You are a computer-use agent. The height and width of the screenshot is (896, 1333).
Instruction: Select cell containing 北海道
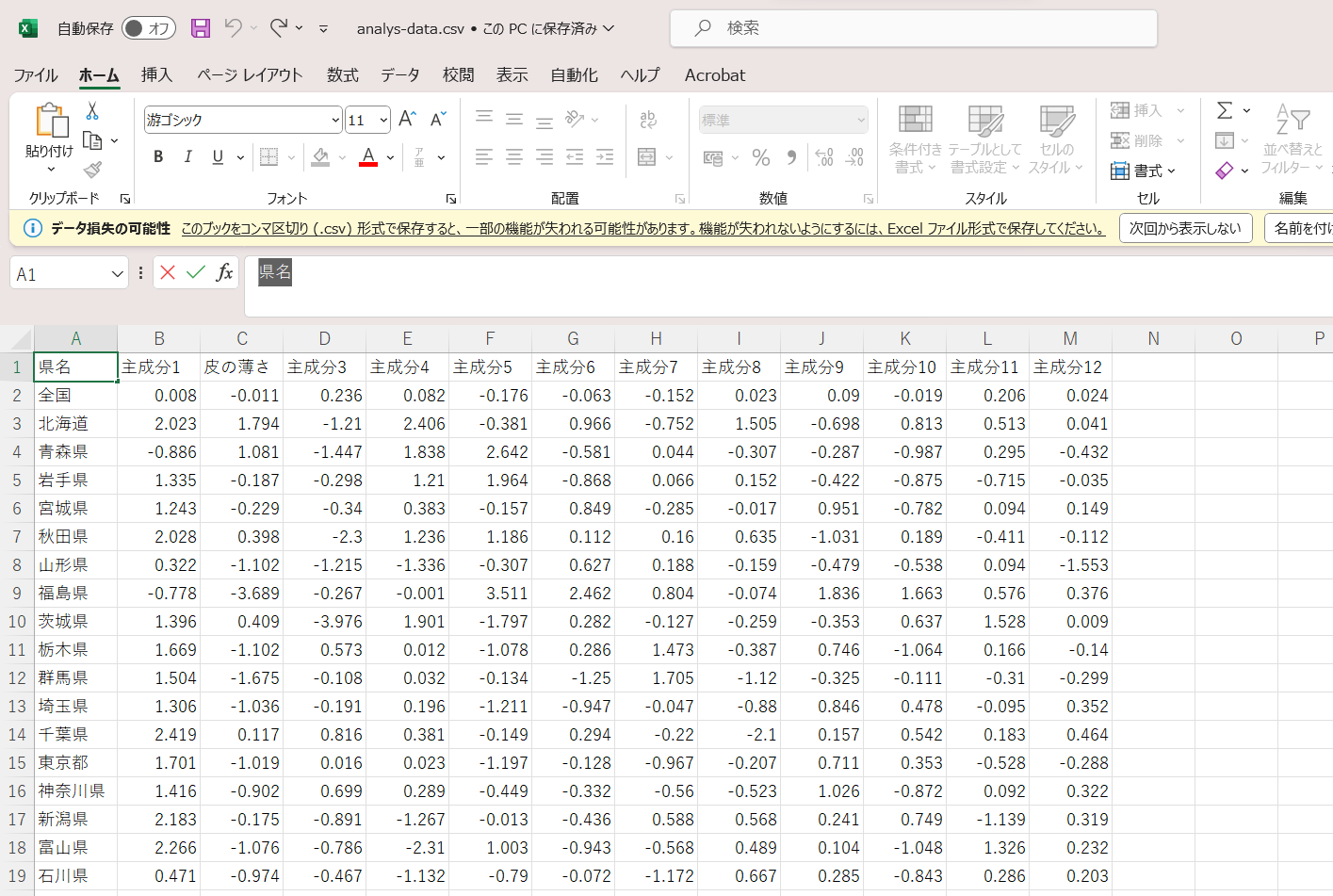(x=75, y=423)
